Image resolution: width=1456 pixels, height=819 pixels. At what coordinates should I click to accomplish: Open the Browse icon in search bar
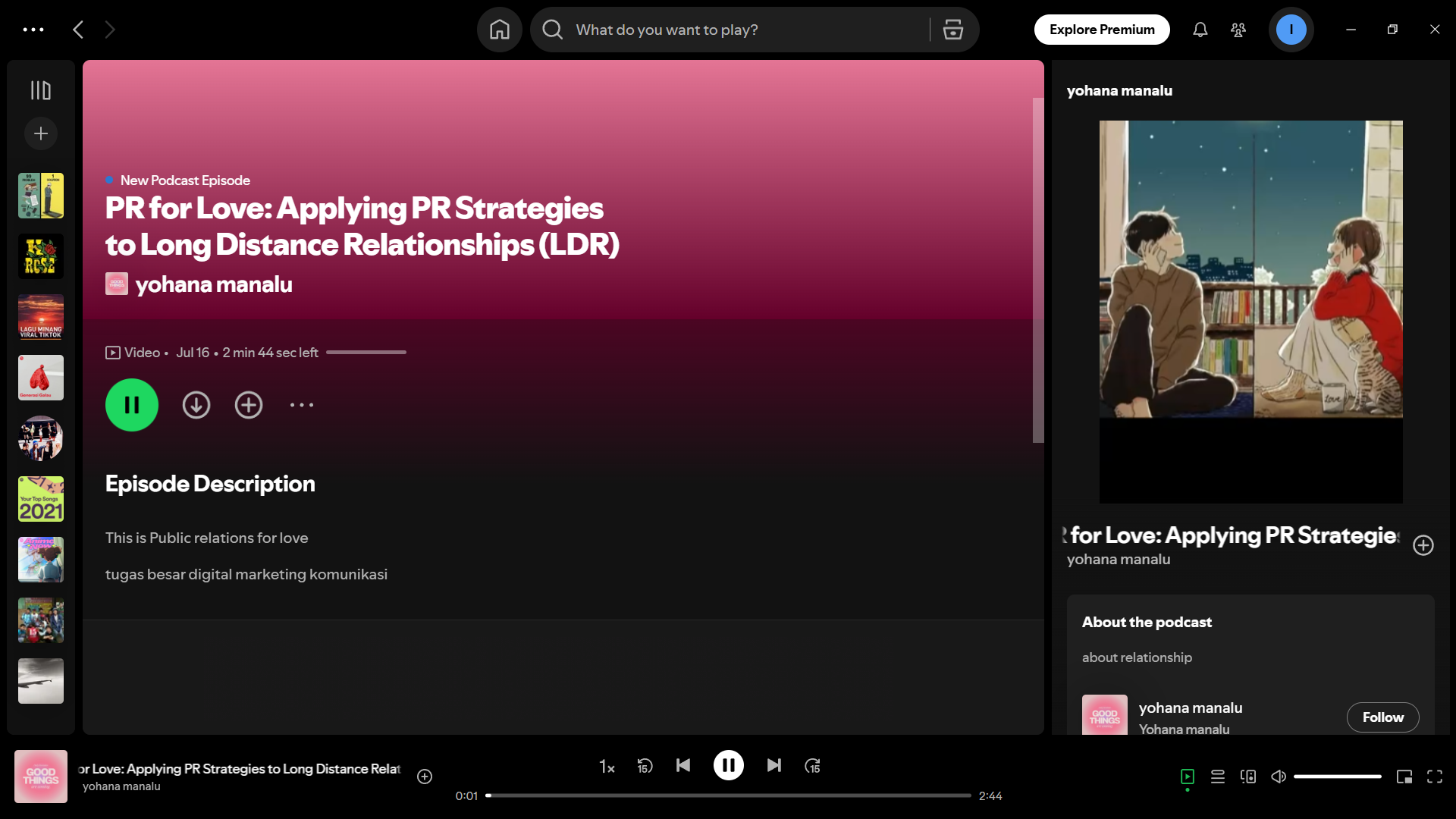(x=953, y=30)
